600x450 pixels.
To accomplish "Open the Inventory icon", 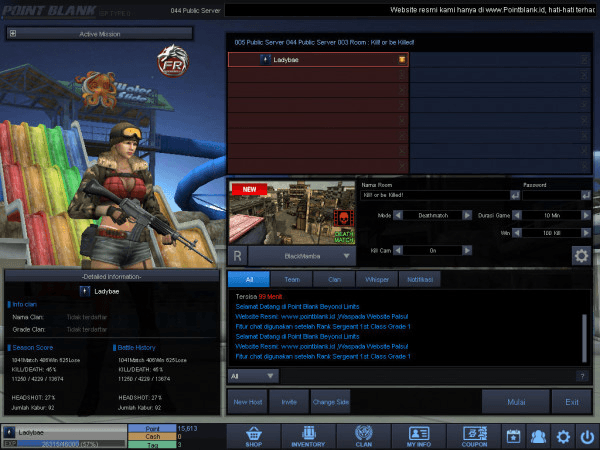I will pos(308,437).
